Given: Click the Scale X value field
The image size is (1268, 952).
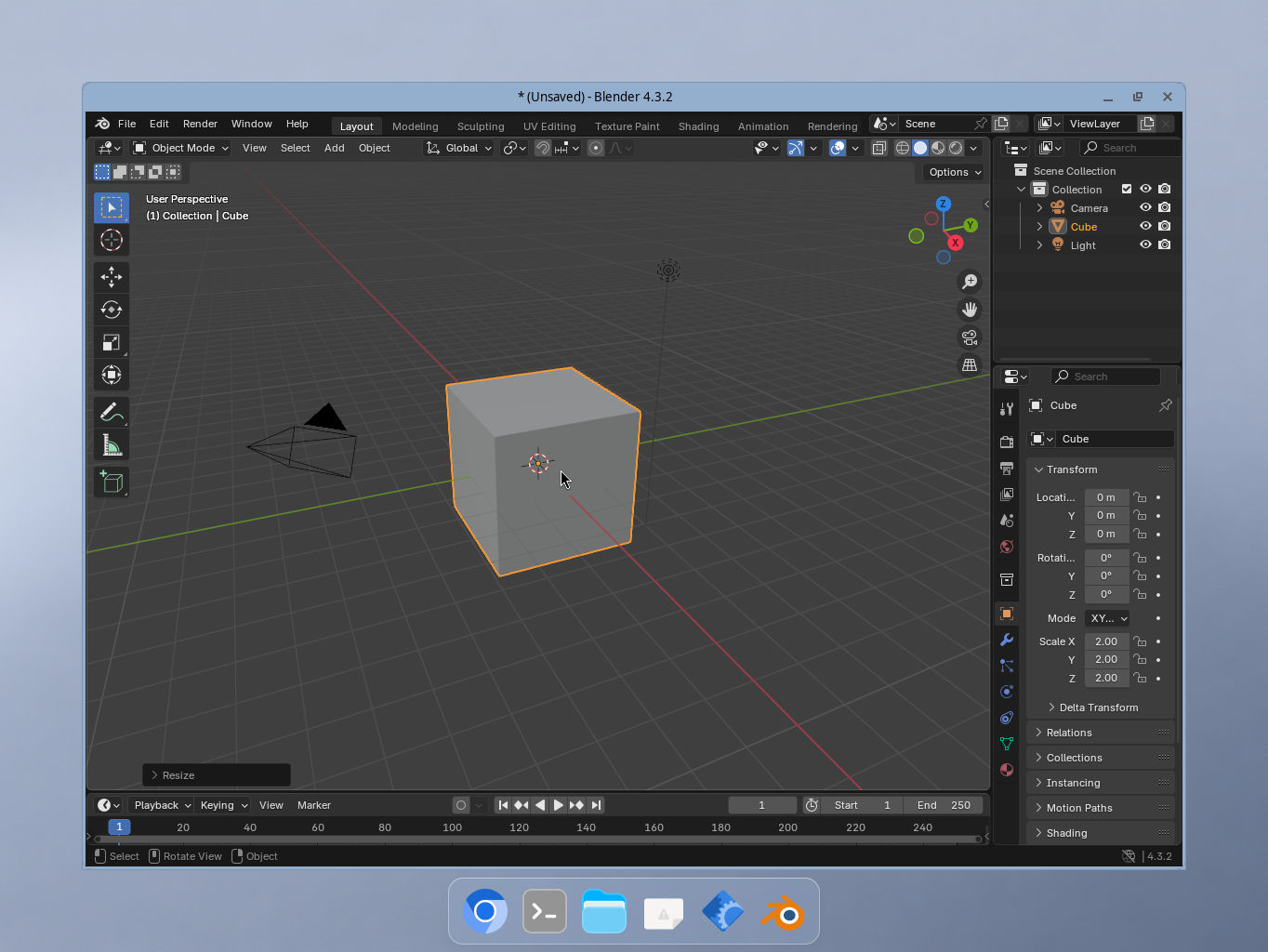Looking at the screenshot, I should [x=1106, y=641].
